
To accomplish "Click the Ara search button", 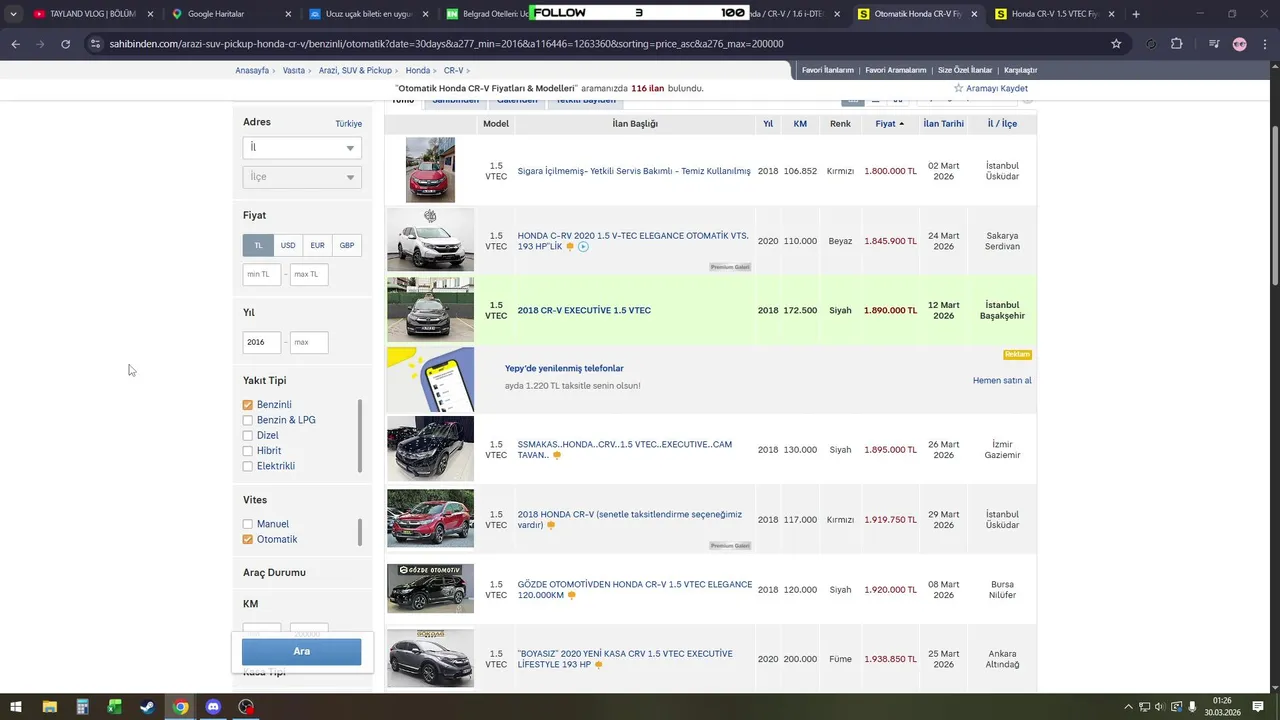I will pyautogui.click(x=301, y=652).
